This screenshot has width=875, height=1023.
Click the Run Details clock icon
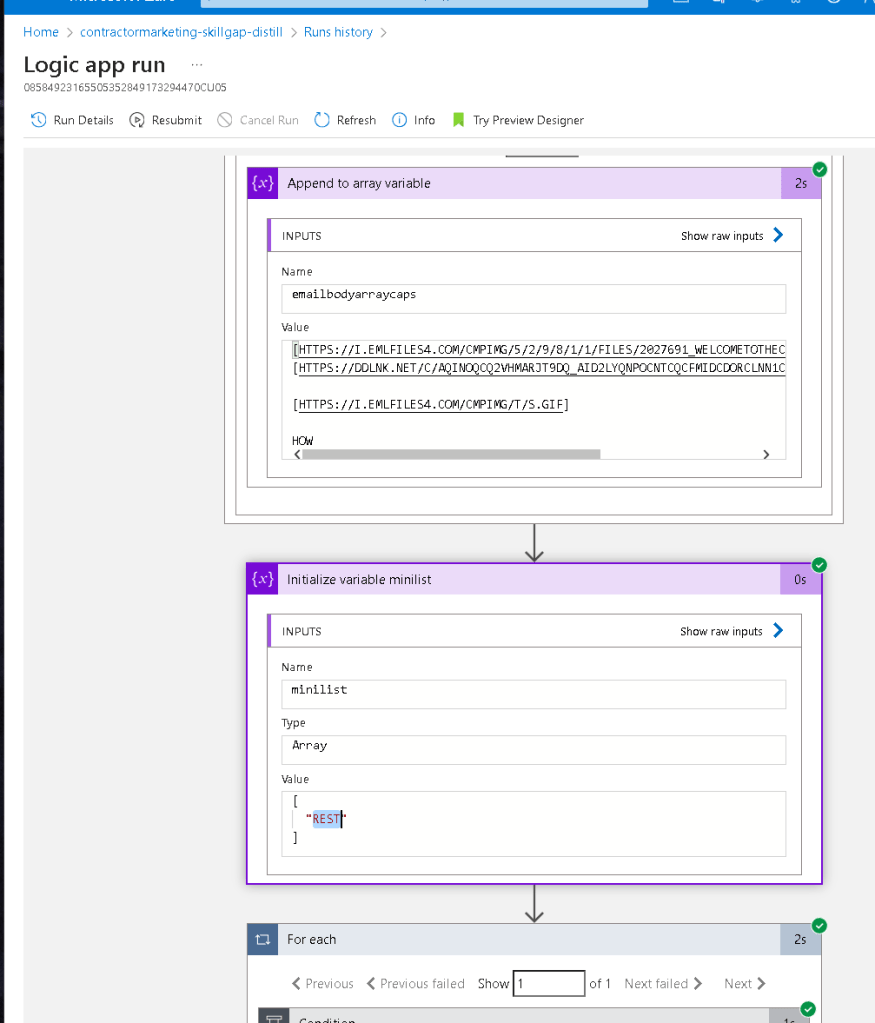38,120
